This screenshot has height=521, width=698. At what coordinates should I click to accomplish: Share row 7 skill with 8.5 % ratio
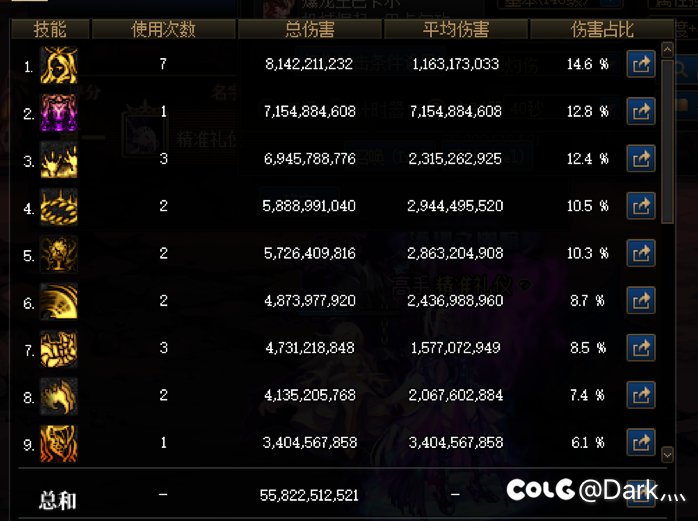click(x=641, y=348)
